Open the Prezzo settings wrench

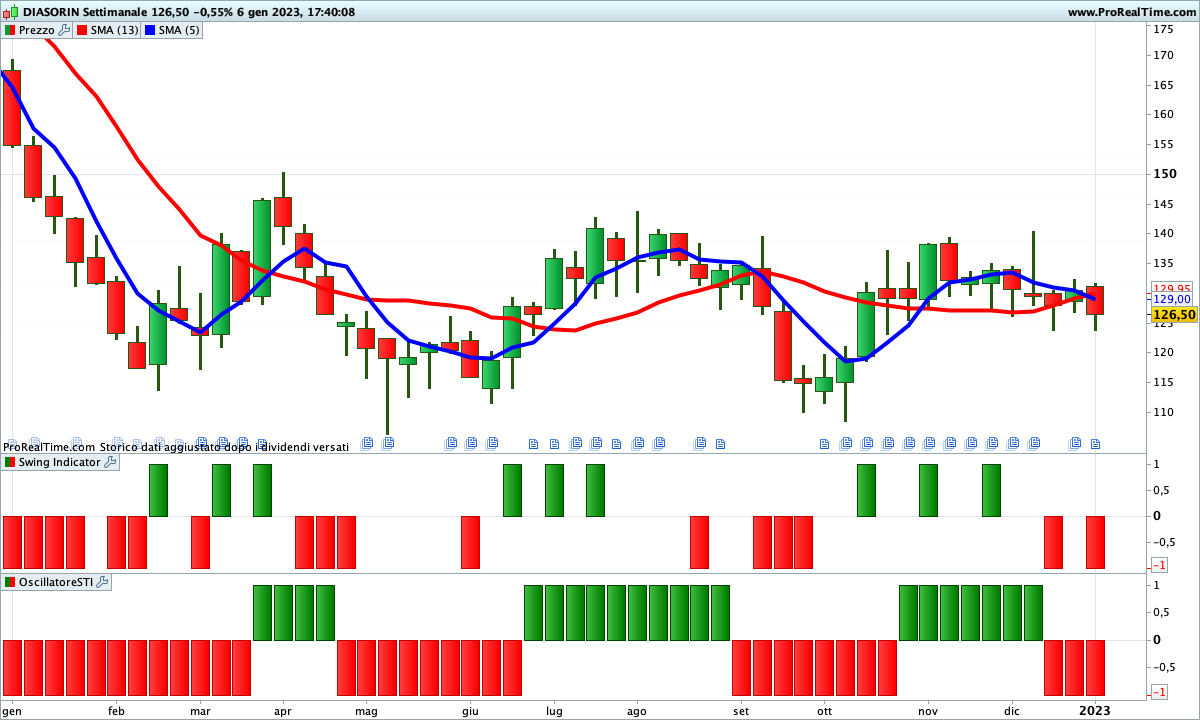(x=64, y=30)
